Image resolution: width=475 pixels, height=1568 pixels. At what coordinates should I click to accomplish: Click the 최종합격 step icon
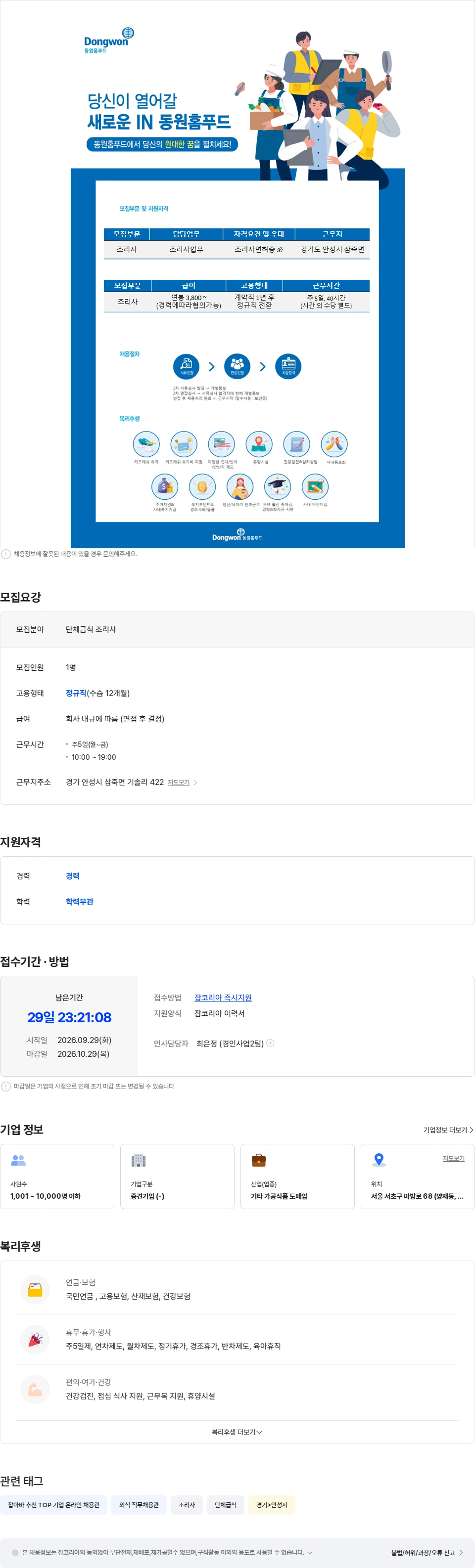(288, 366)
